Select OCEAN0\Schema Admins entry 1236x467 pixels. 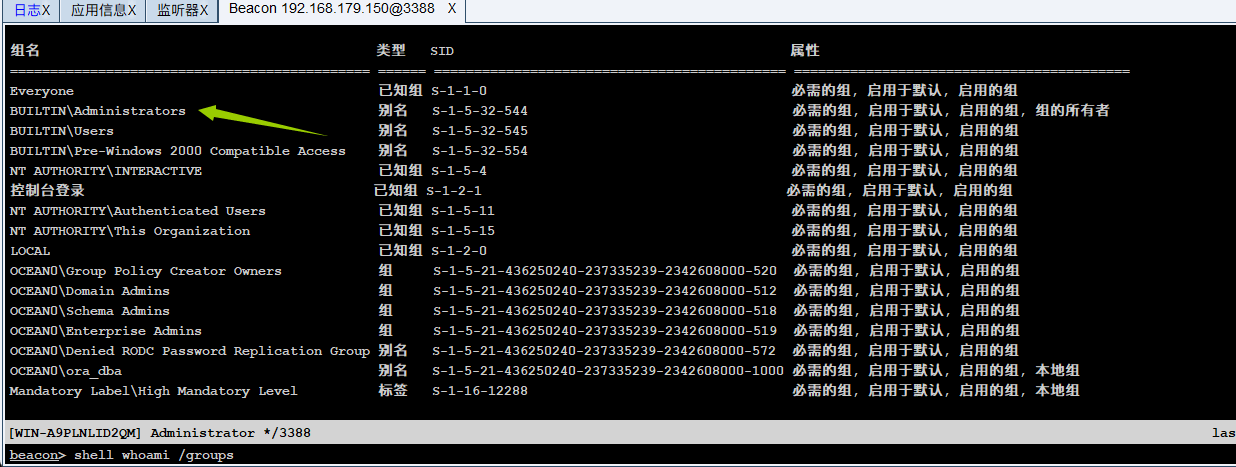click(x=90, y=311)
